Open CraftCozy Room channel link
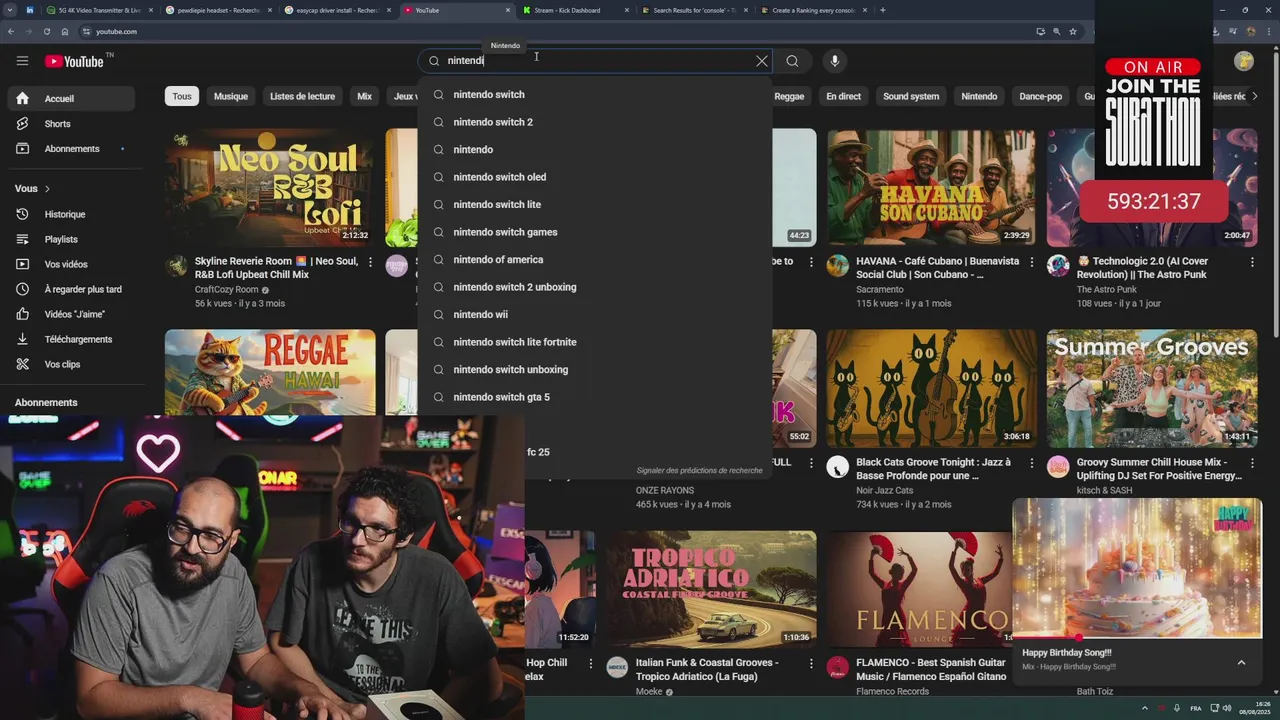 click(226, 289)
